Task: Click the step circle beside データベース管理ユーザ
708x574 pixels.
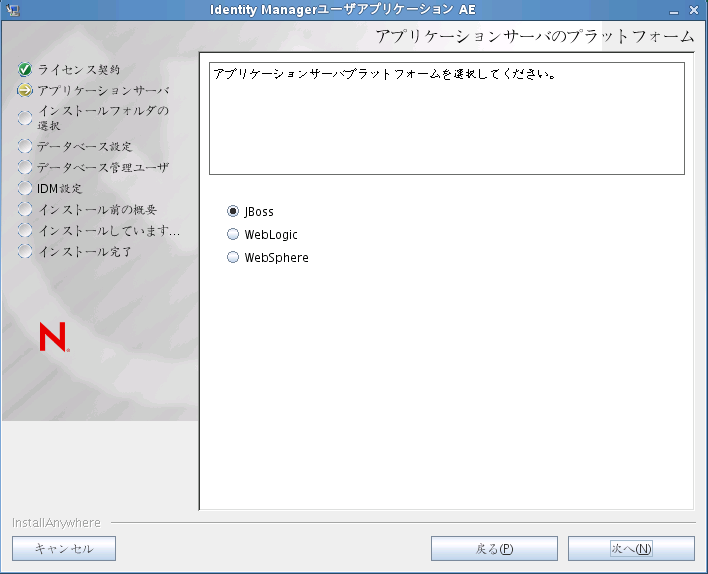Action: [25, 167]
